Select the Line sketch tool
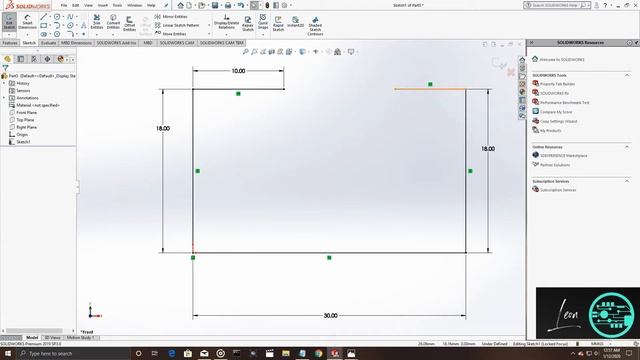 point(44,17)
